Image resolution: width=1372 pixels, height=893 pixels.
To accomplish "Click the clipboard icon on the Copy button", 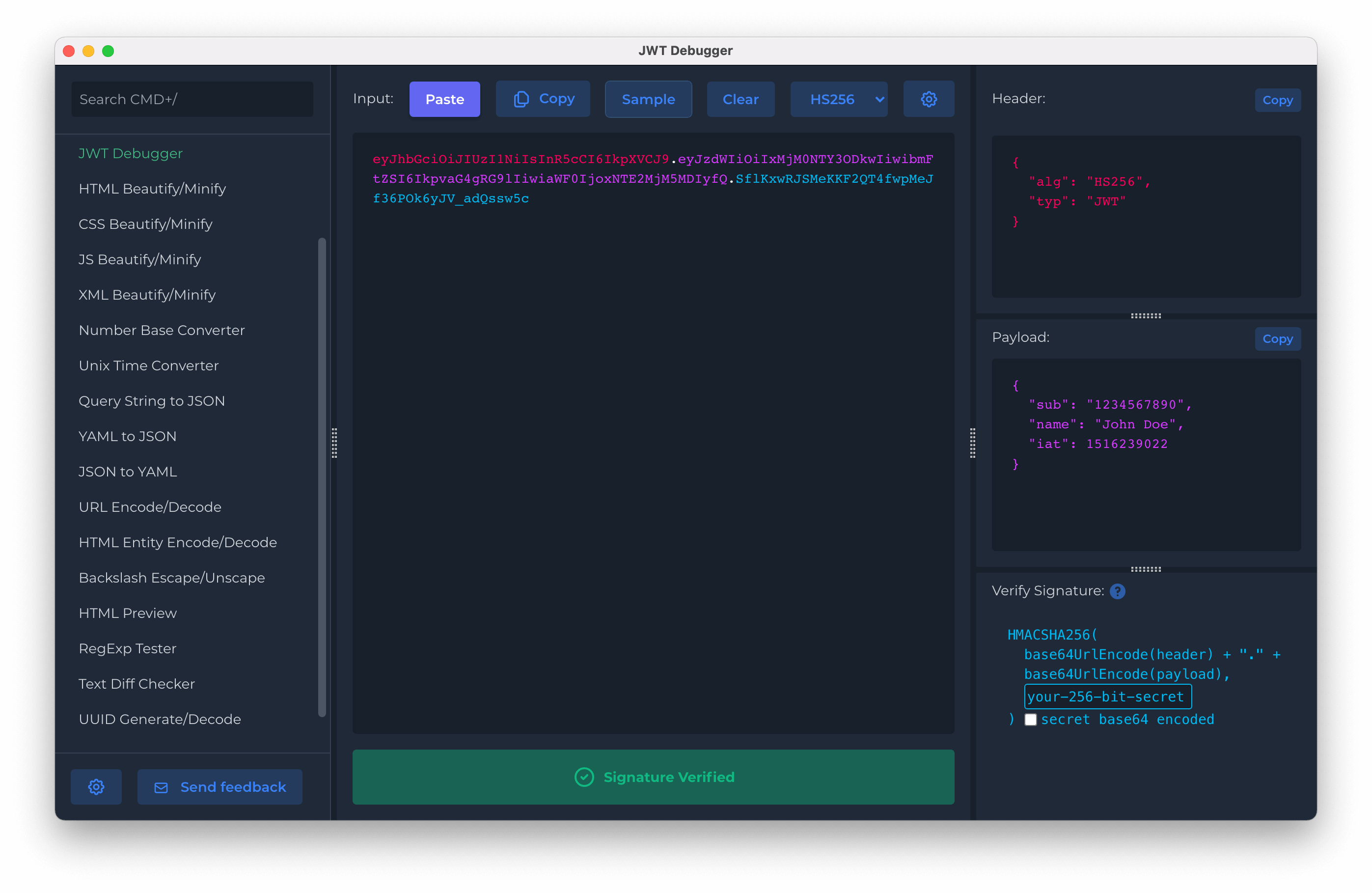I will [521, 99].
